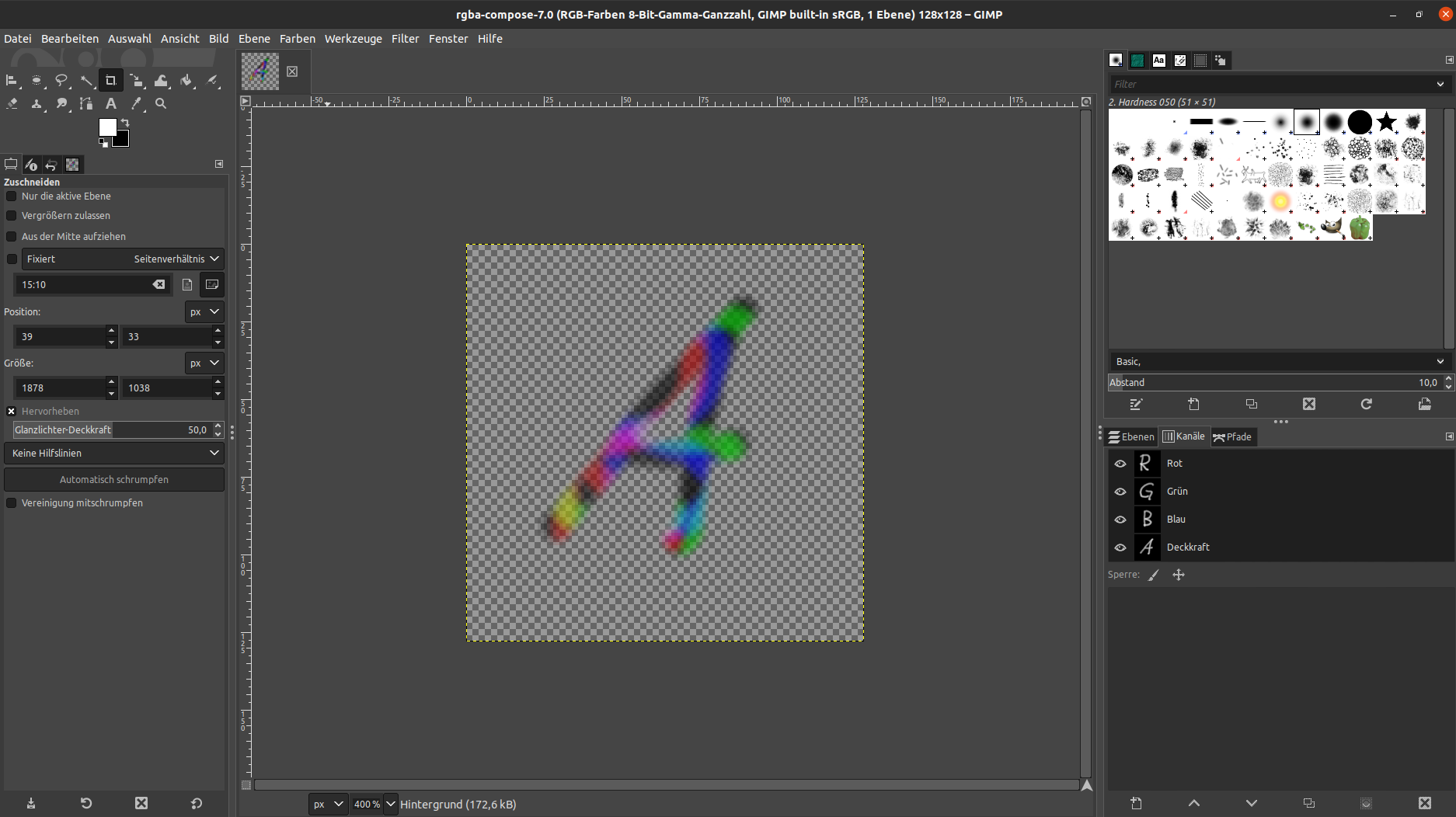Image resolution: width=1456 pixels, height=817 pixels.
Task: Close the rgba-compose image tab
Action: pyautogui.click(x=292, y=71)
